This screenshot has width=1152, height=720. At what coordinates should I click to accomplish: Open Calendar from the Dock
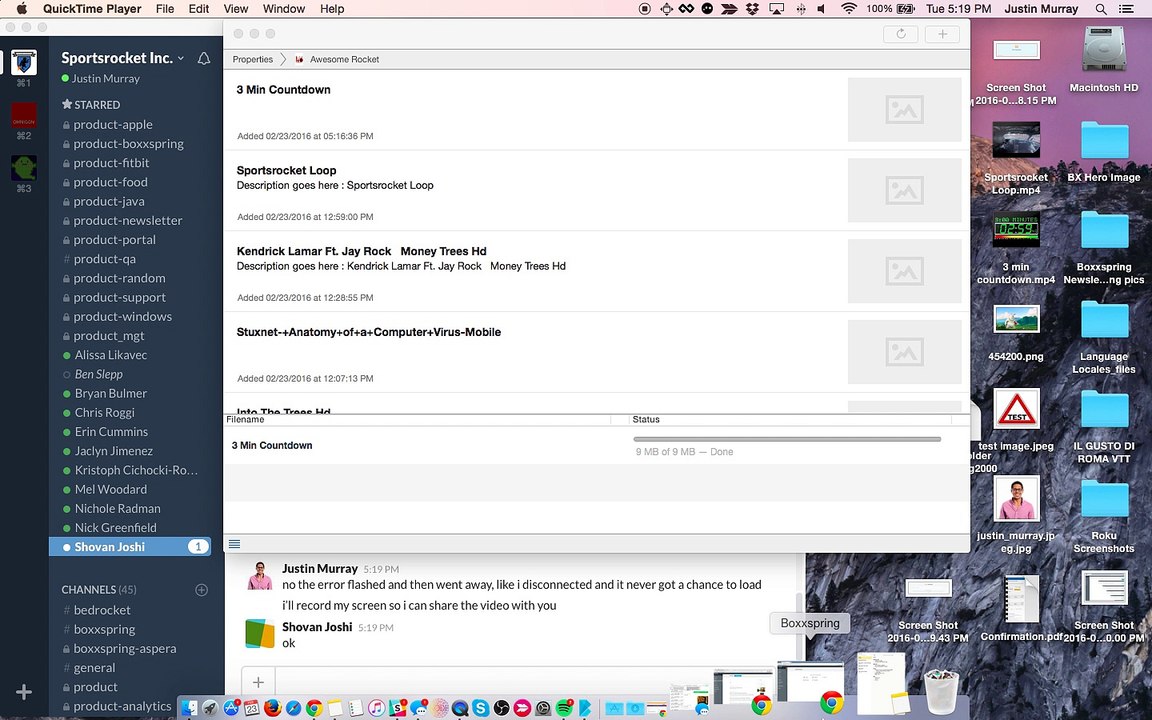click(251, 708)
